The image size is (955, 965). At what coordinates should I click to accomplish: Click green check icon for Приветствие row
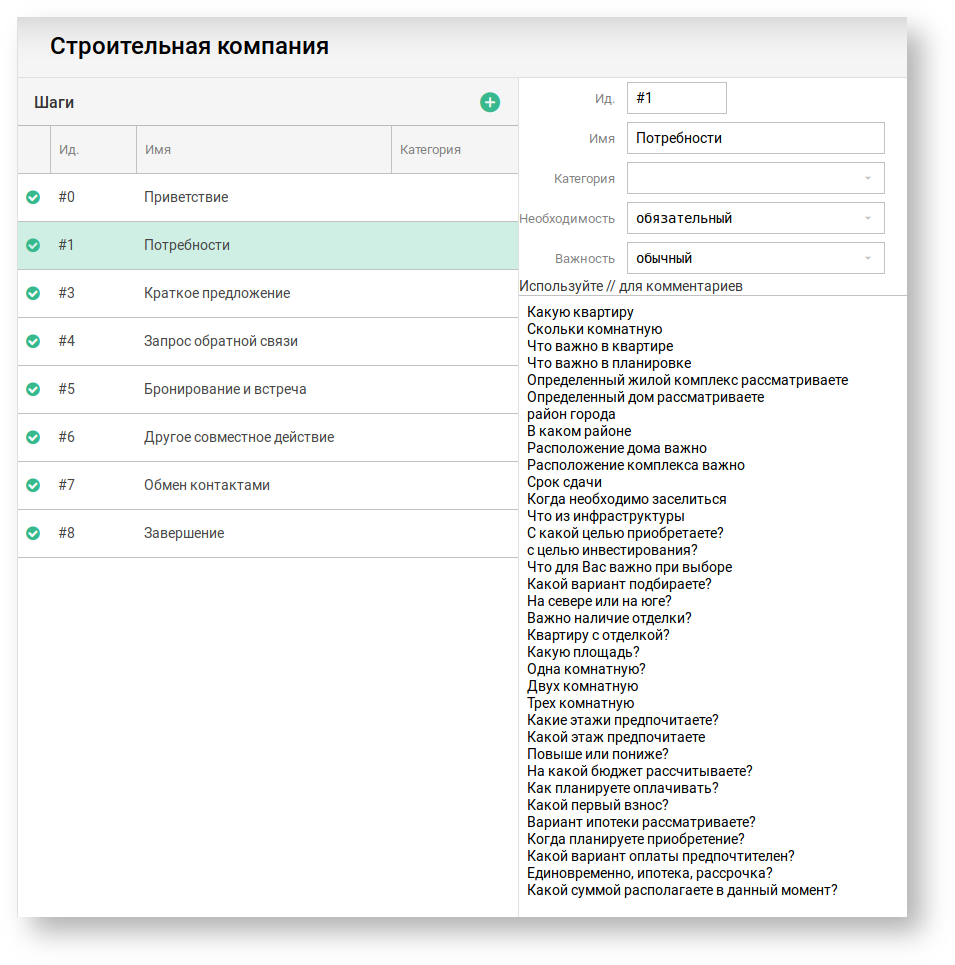33,197
